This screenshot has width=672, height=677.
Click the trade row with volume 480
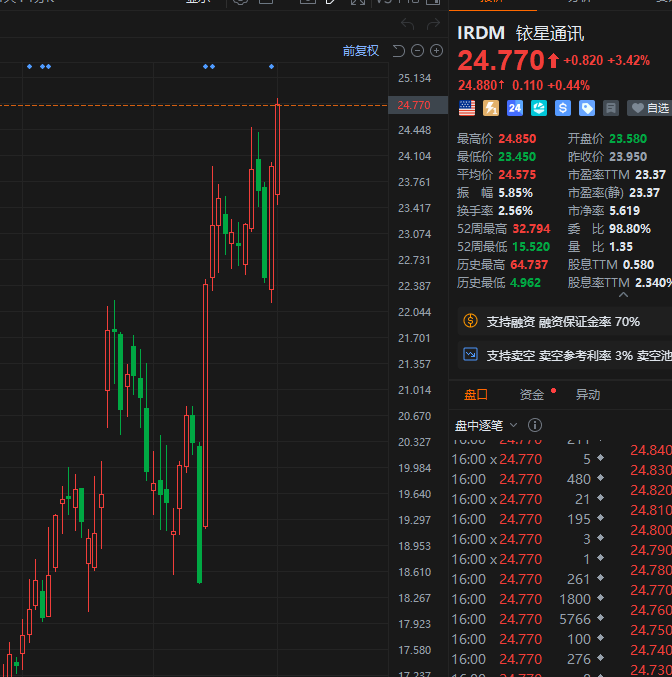pyautogui.click(x=528, y=479)
